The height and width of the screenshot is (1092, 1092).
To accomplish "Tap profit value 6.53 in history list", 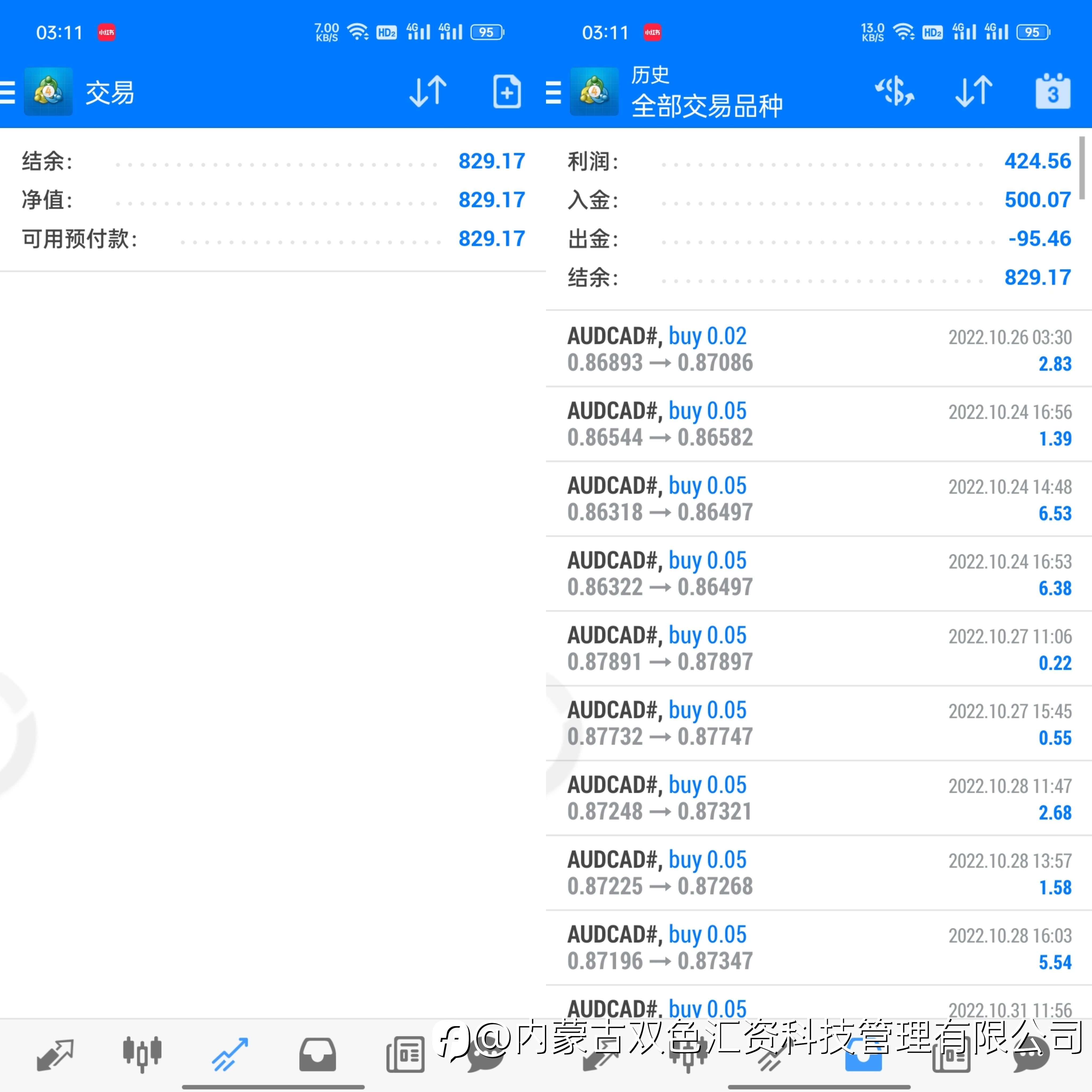I will pyautogui.click(x=1055, y=513).
